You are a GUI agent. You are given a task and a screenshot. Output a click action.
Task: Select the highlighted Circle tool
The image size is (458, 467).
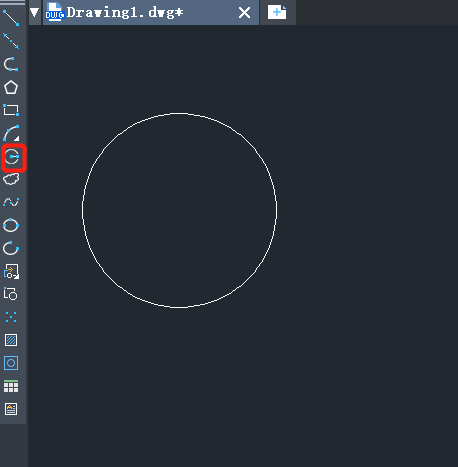coord(12,157)
